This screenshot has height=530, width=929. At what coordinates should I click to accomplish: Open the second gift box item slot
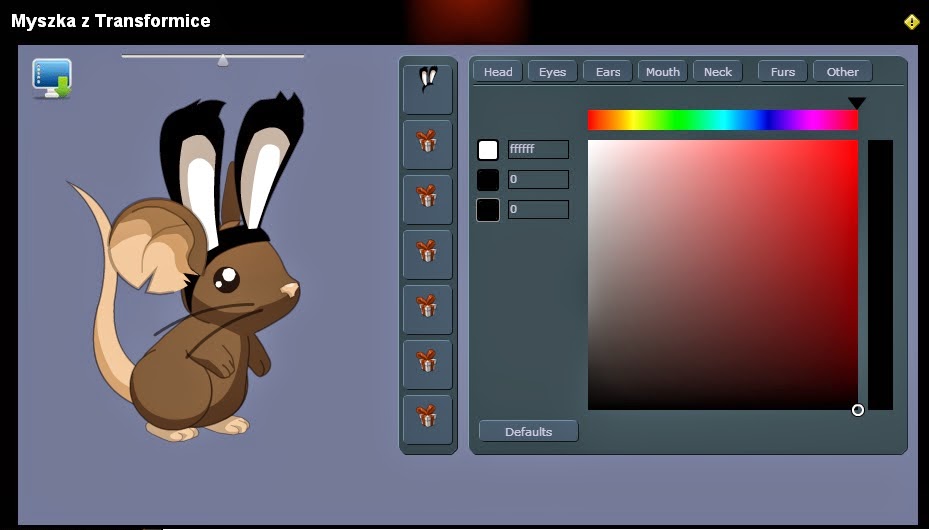click(x=428, y=200)
